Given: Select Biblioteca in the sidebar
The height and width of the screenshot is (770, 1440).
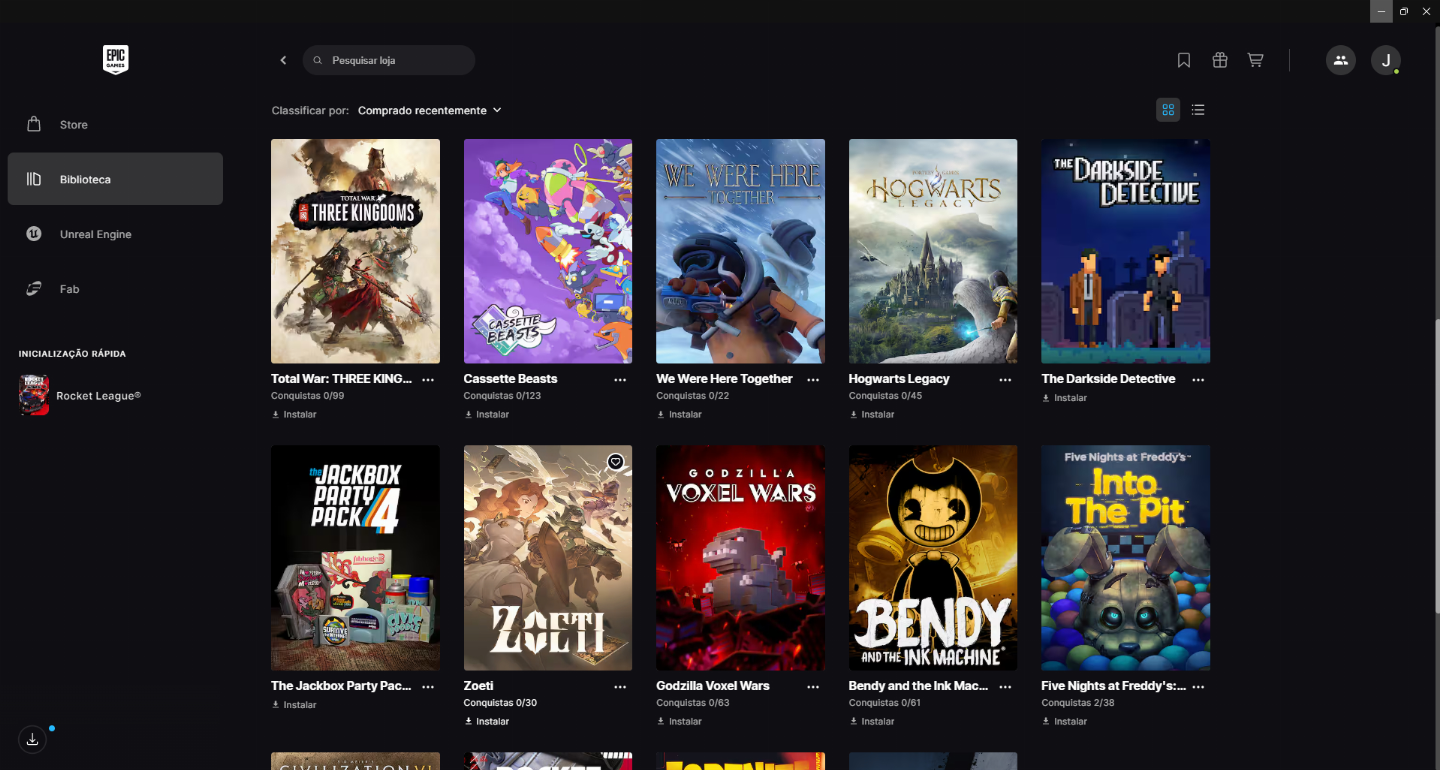Looking at the screenshot, I should coord(115,179).
